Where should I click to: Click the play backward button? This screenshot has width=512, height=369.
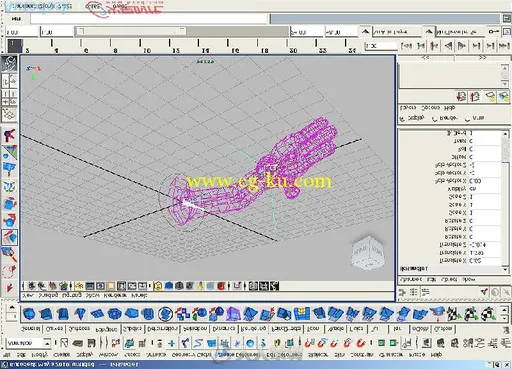(x=448, y=46)
